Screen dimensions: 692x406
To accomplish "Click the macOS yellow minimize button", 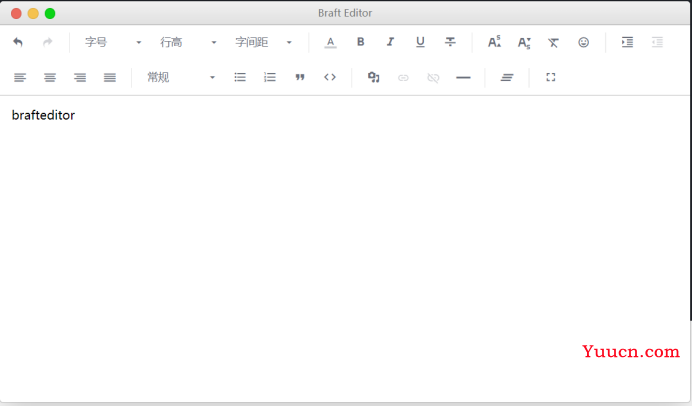I will 33,14.
